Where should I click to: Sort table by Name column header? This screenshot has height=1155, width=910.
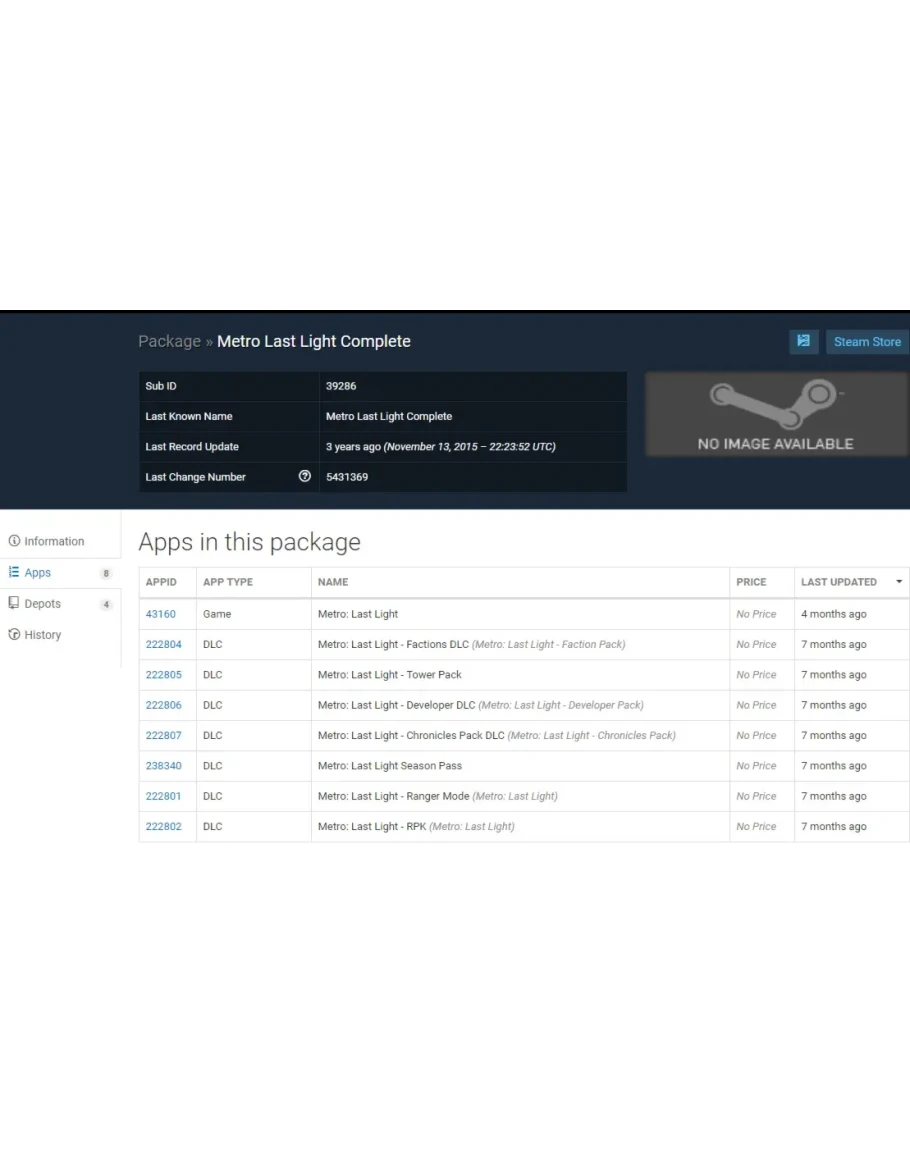point(333,582)
